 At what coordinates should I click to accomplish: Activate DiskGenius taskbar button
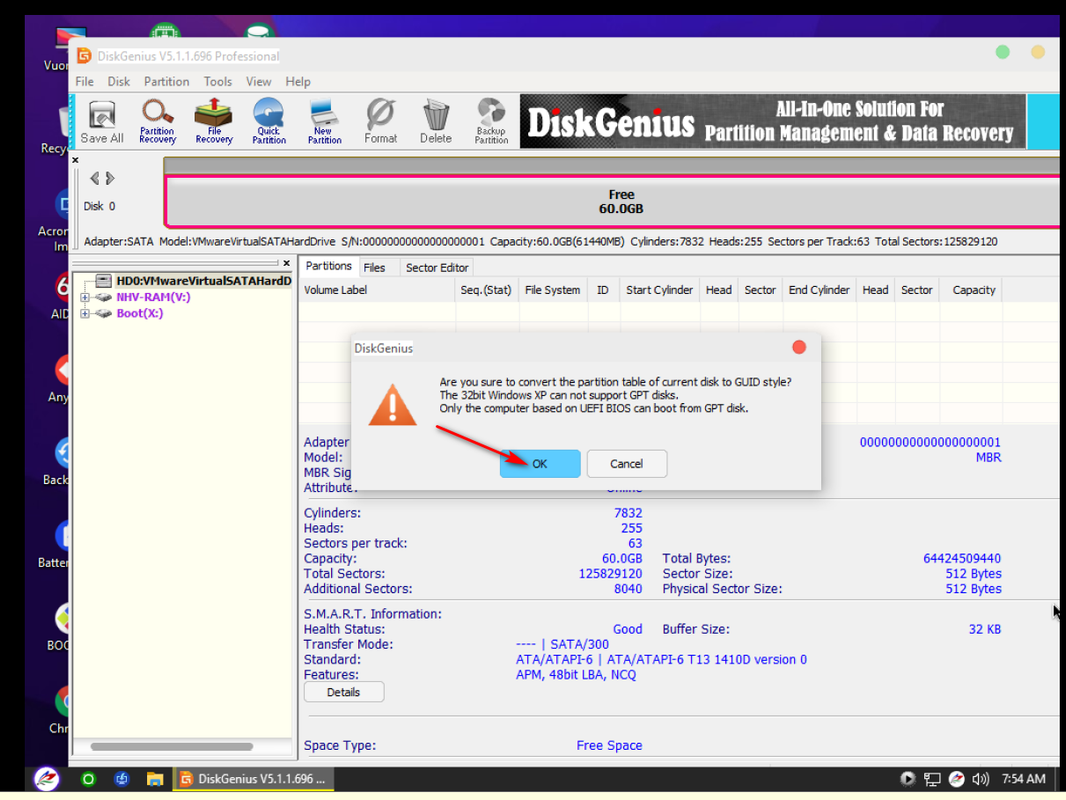coord(253,779)
